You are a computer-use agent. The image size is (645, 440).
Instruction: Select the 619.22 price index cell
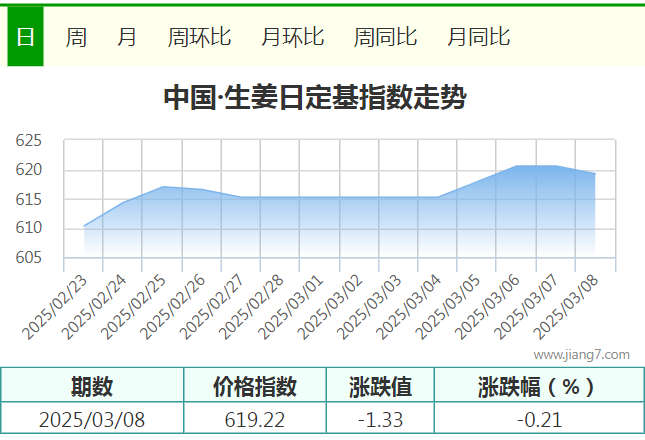tap(255, 420)
